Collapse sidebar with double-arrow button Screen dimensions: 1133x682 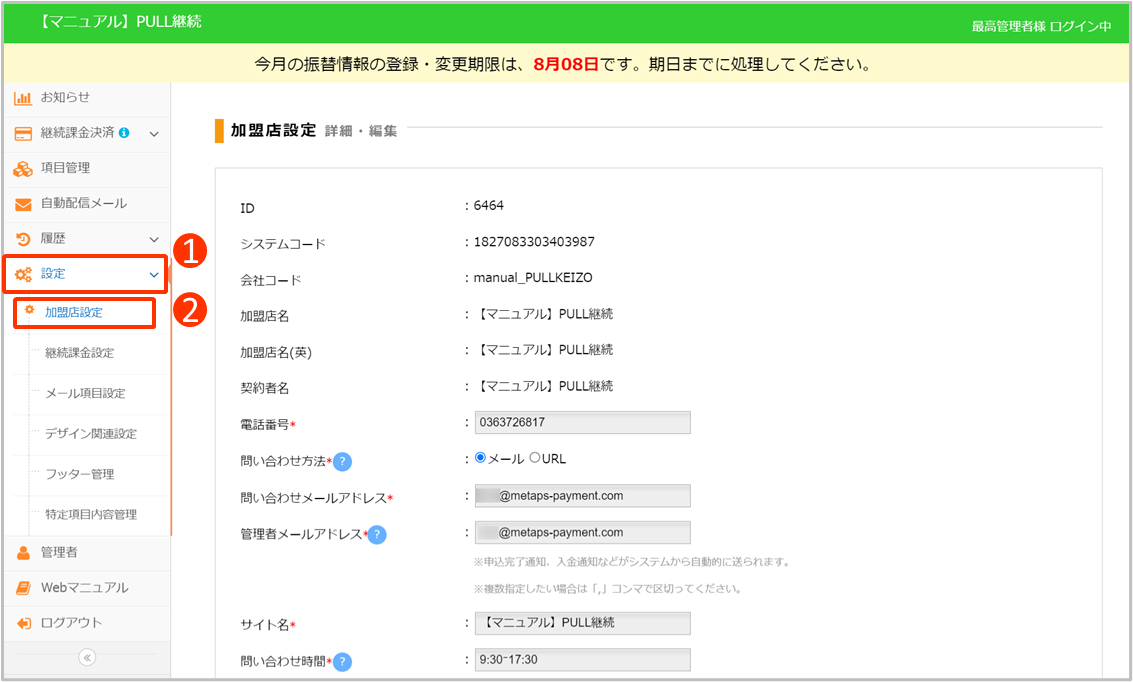point(87,657)
